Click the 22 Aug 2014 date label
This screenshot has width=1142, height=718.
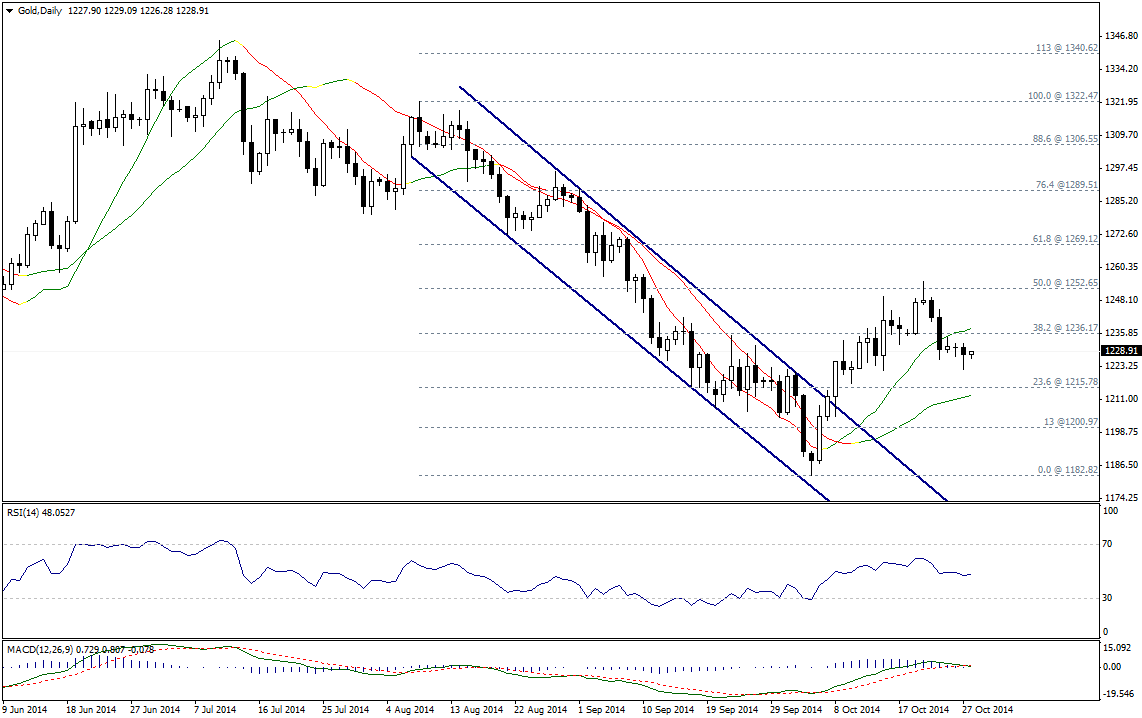(539, 709)
